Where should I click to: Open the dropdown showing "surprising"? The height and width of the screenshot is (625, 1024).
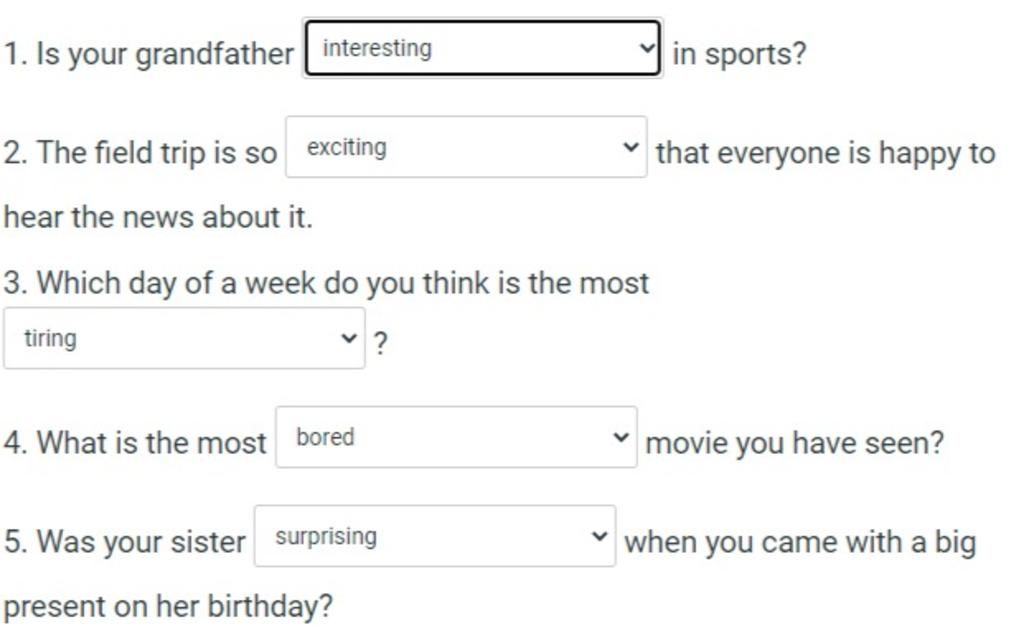coord(434,537)
